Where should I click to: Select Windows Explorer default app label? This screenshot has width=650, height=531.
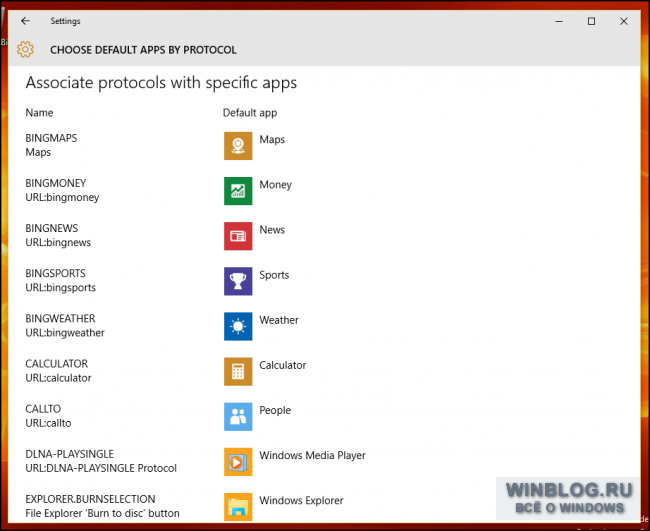[301, 501]
